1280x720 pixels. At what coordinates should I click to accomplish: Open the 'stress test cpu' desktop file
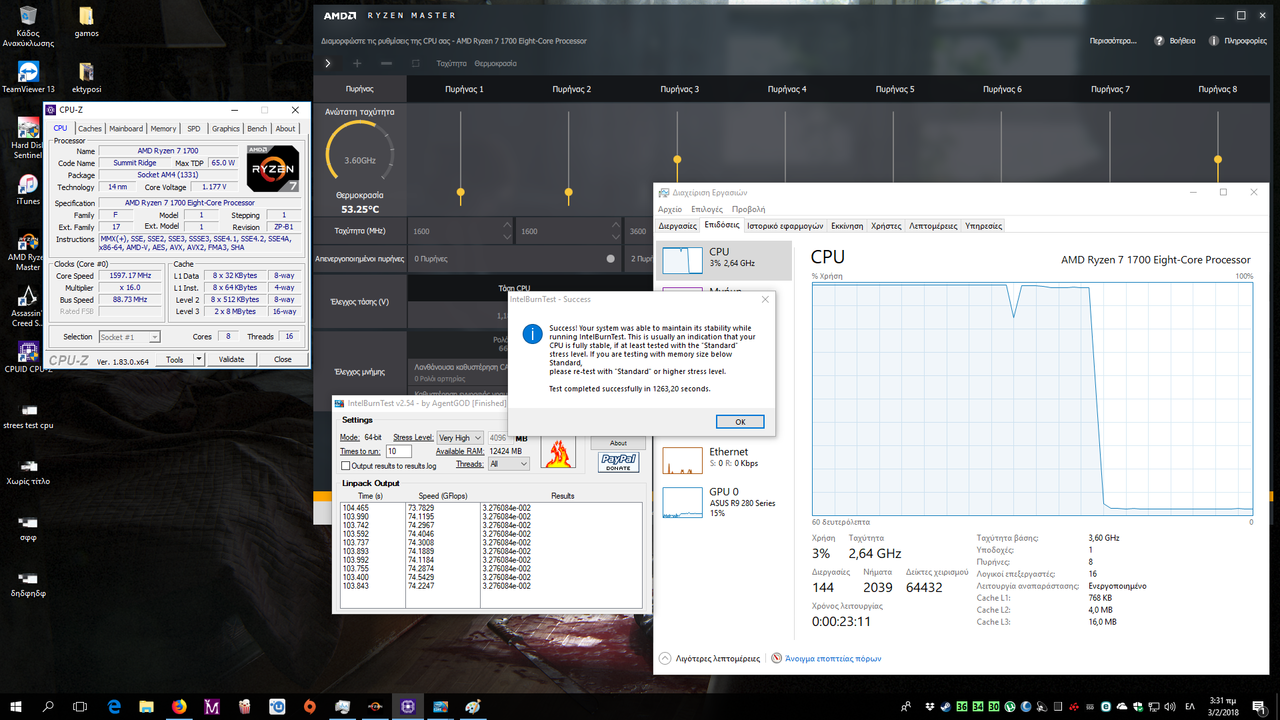click(x=28, y=417)
